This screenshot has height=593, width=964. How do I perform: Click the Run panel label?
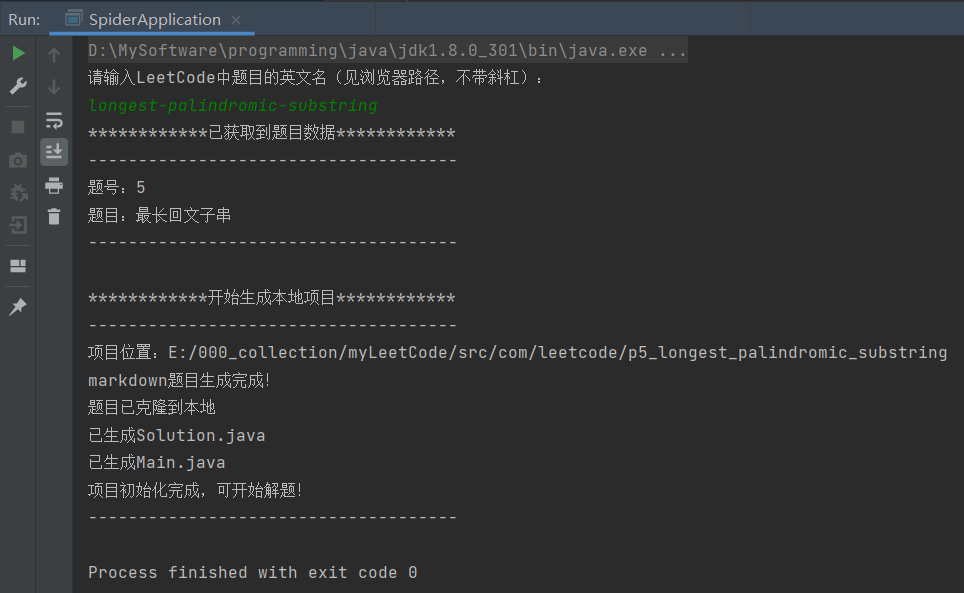pos(24,20)
